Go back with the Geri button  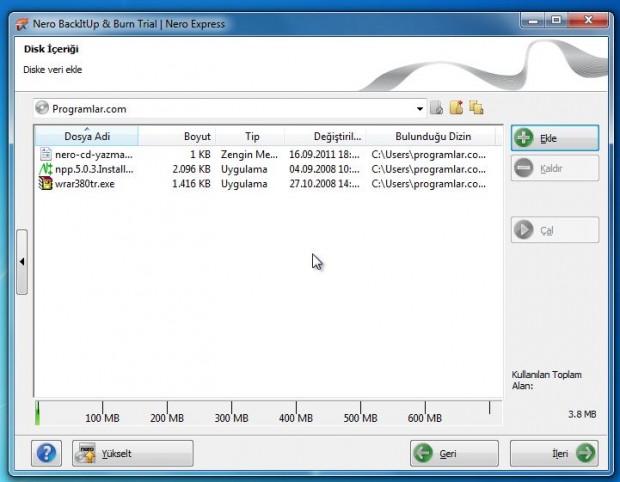[454, 453]
